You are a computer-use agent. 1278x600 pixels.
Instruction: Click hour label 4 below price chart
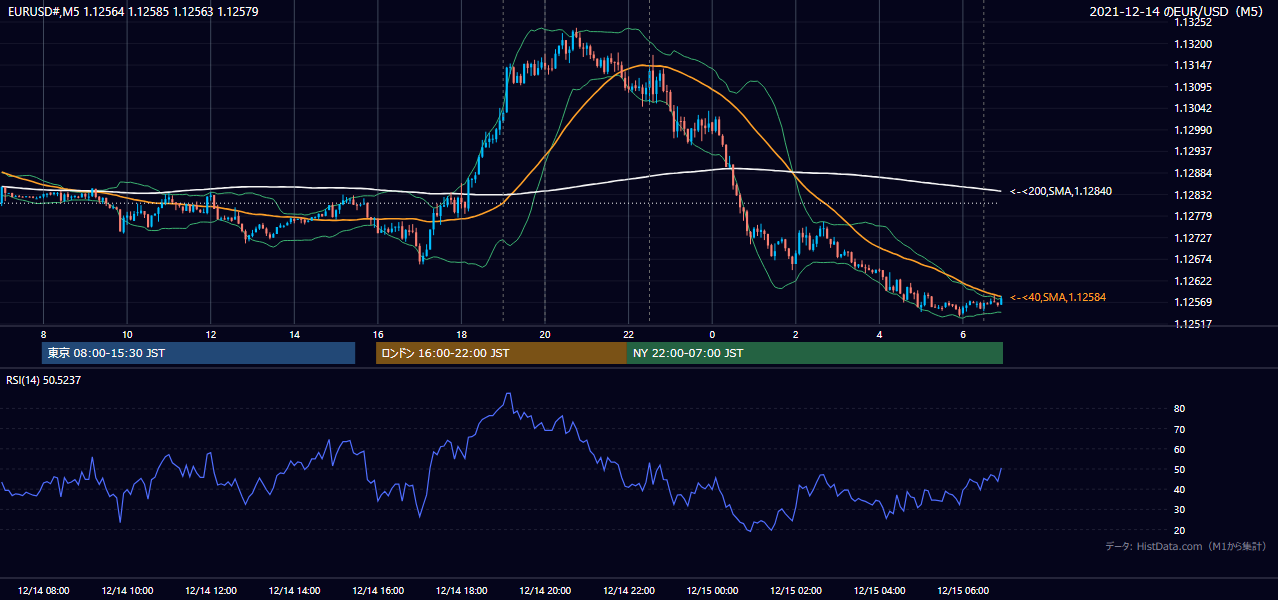(x=879, y=334)
